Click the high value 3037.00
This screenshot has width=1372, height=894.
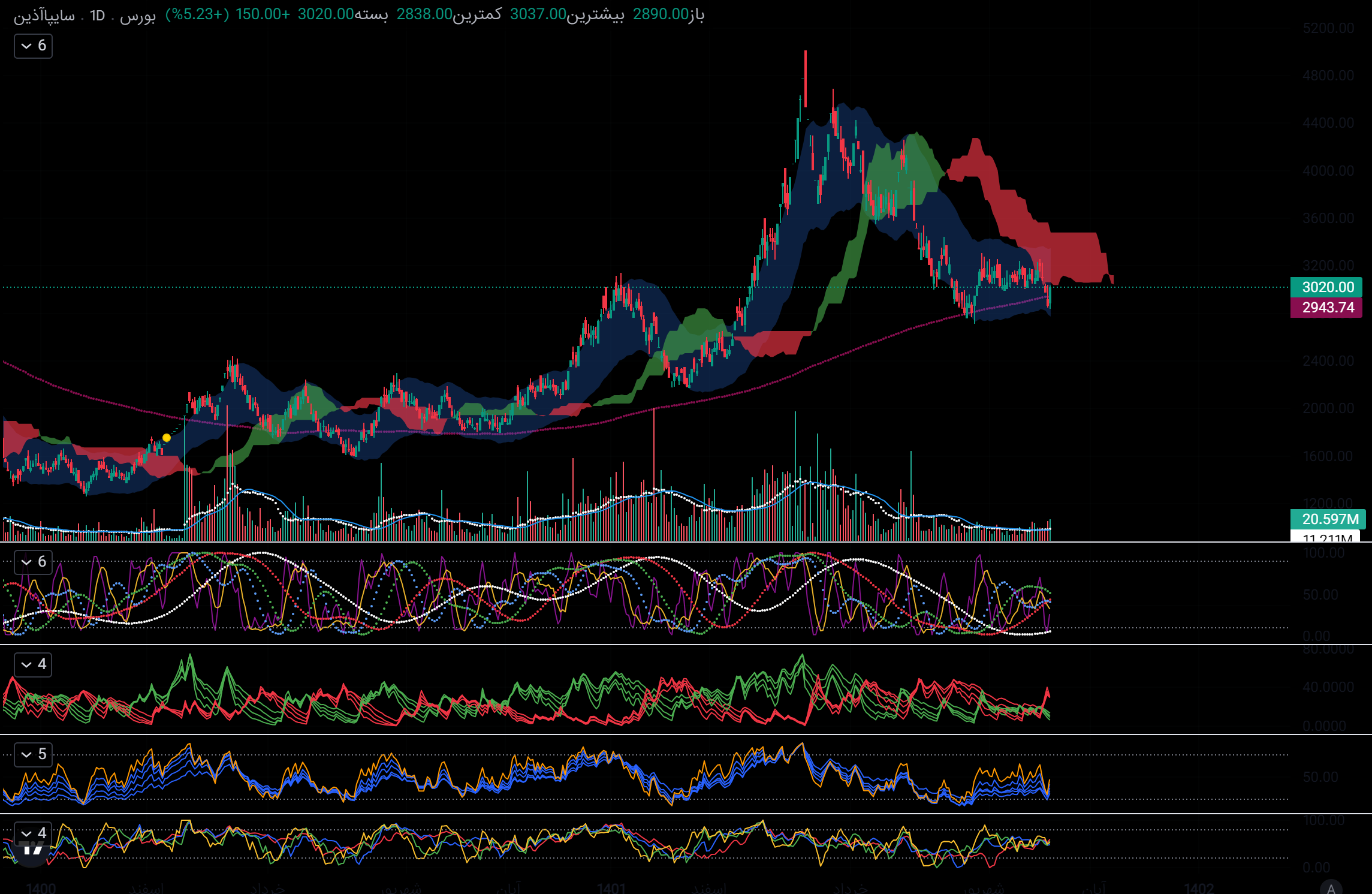point(538,14)
